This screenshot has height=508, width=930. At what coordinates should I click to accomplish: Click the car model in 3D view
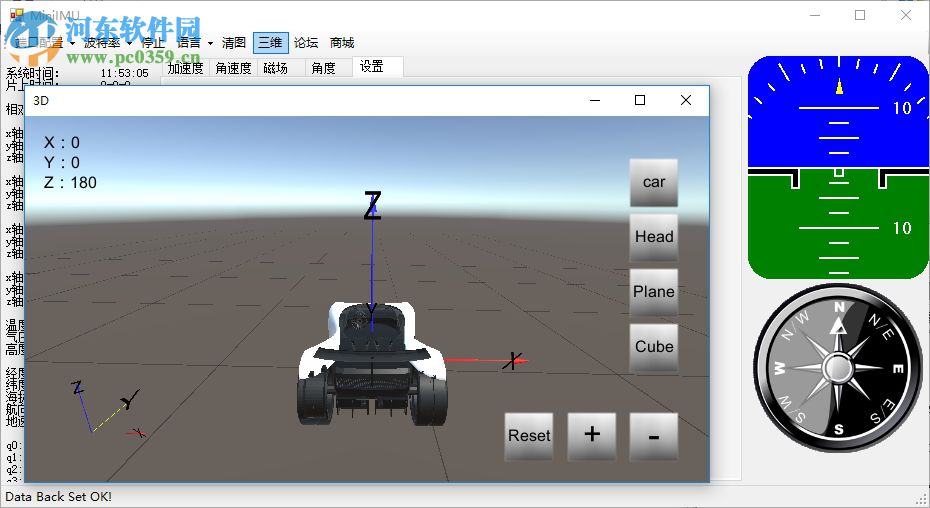(372, 363)
